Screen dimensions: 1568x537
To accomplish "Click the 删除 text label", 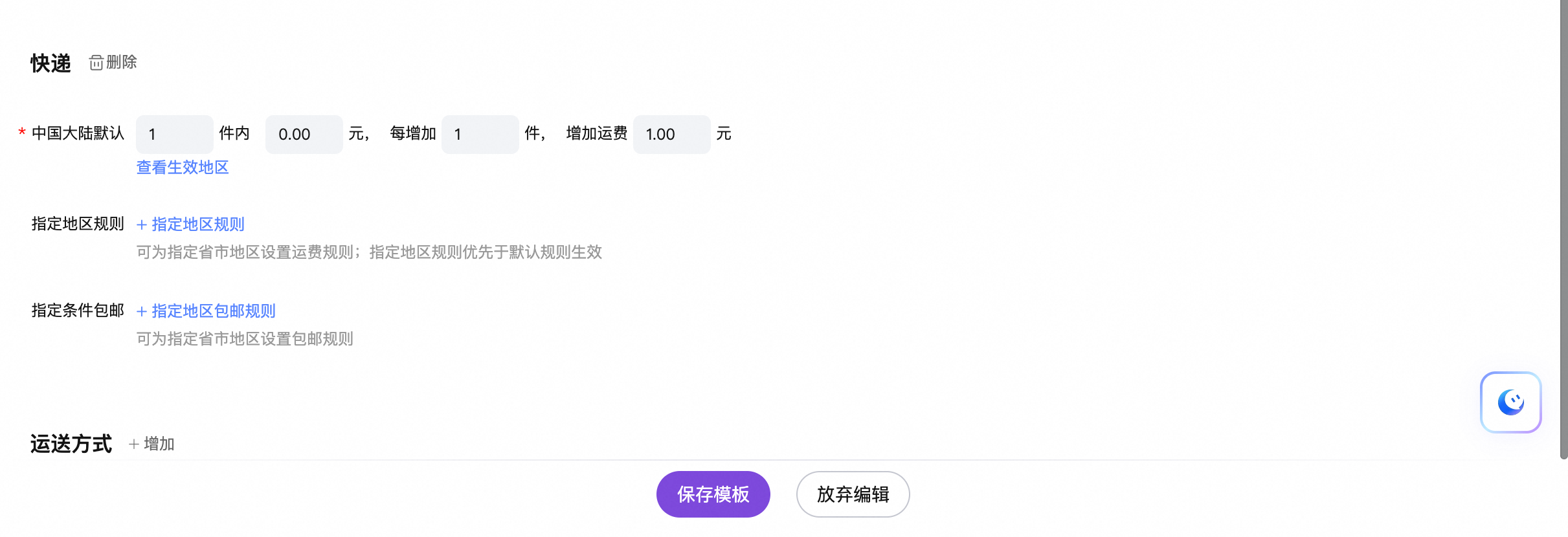I will tap(122, 62).
